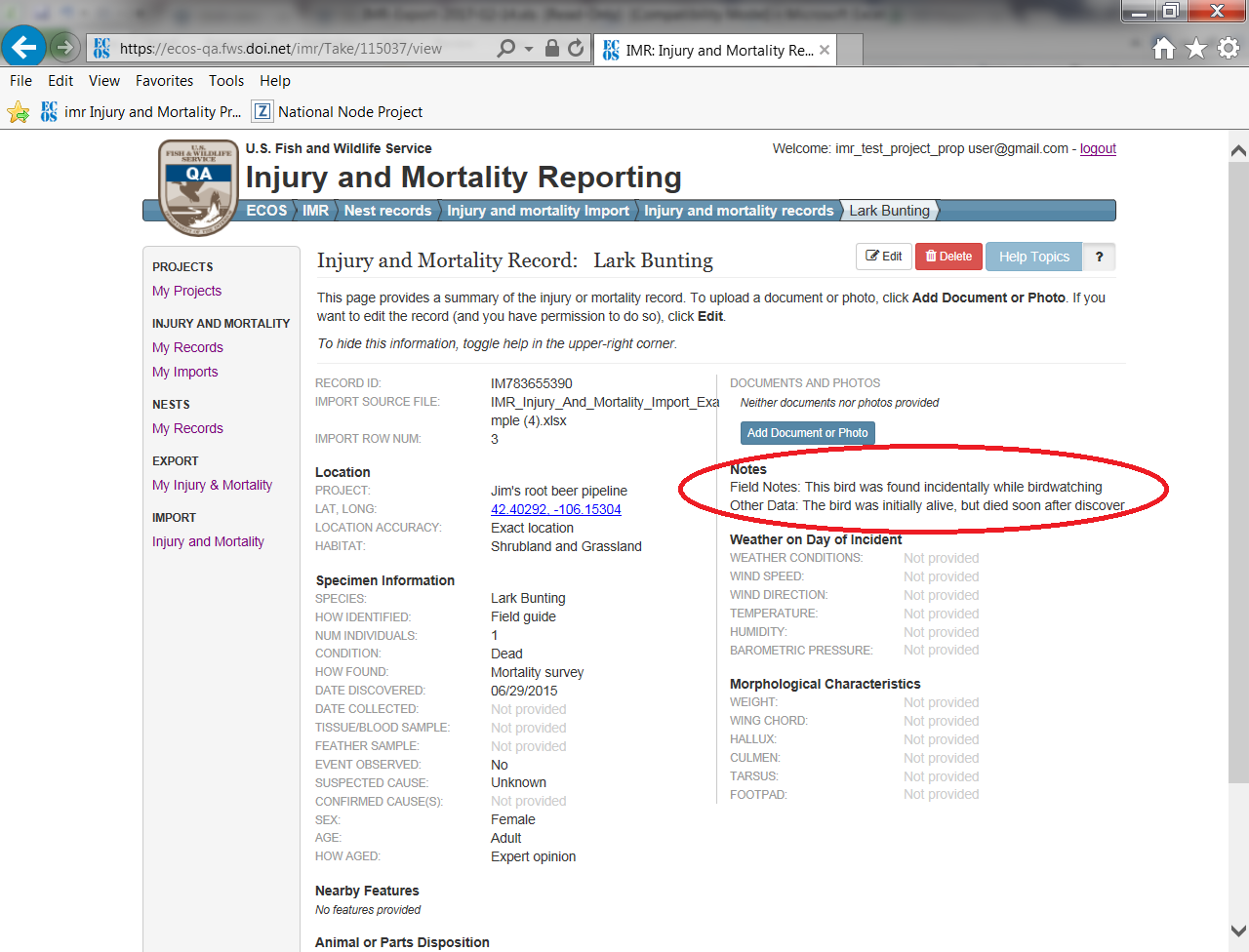The width and height of the screenshot is (1249, 952).
Task: Click the browser forward arrow button
Action: point(64,47)
